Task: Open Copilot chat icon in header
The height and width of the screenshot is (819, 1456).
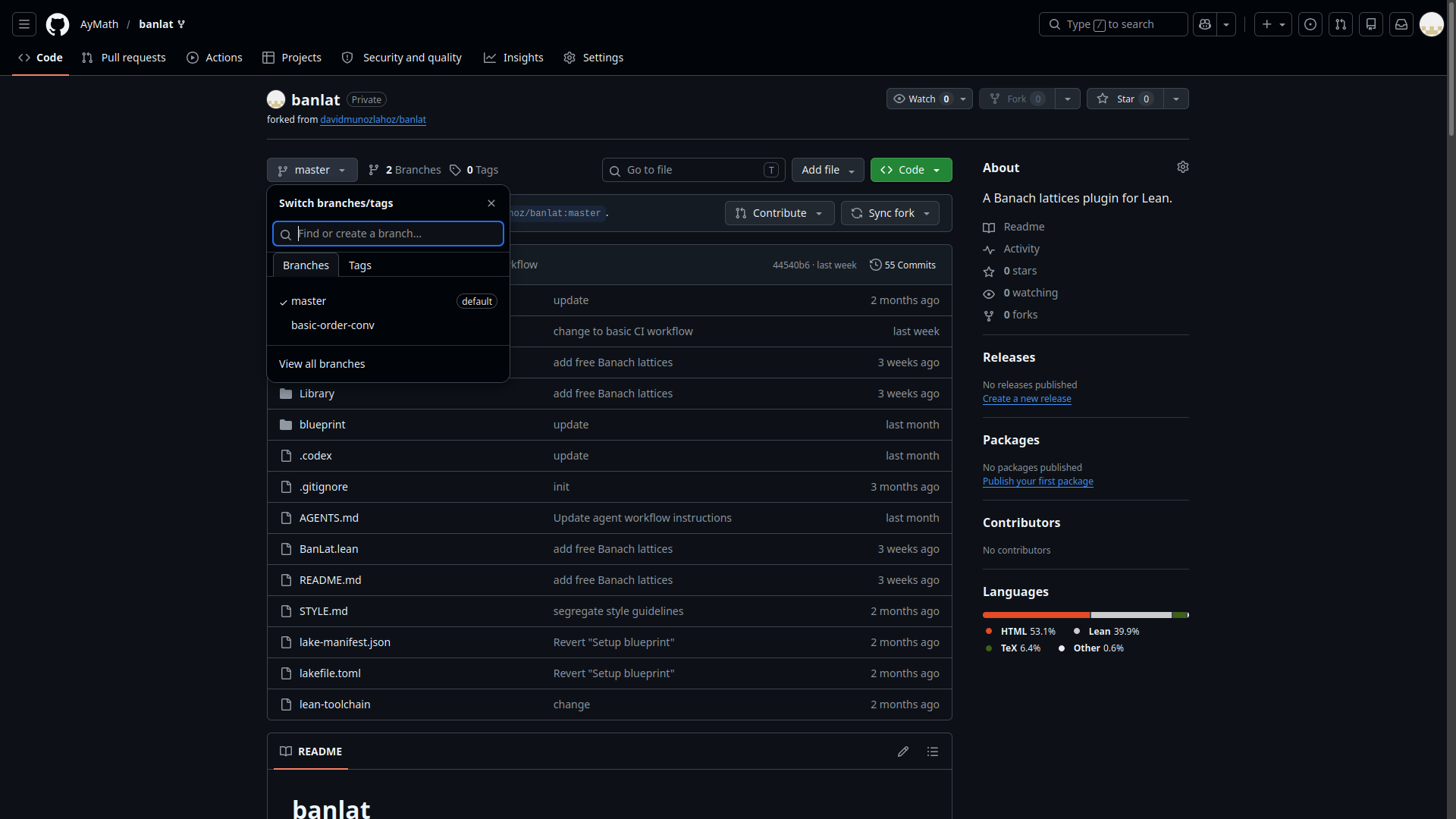Action: tap(1205, 24)
